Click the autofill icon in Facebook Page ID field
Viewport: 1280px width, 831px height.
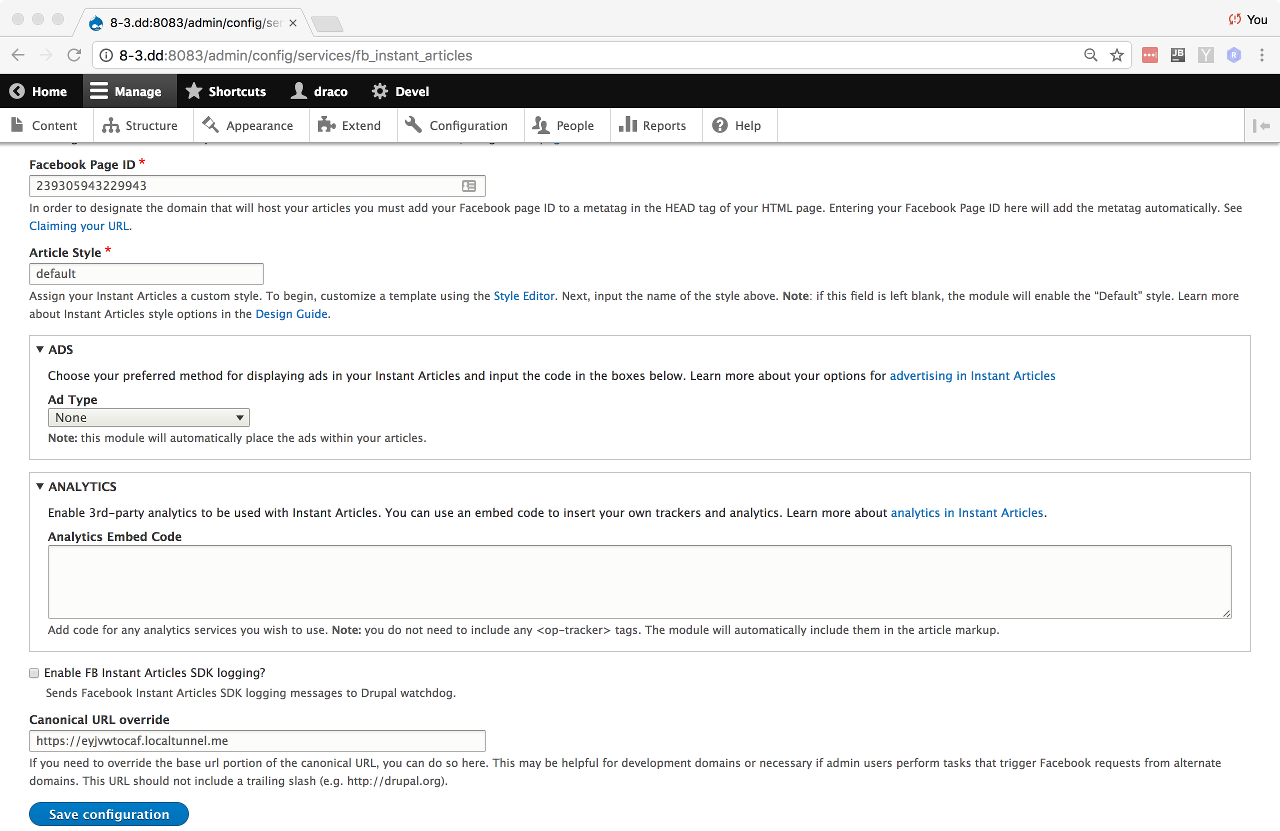(469, 186)
